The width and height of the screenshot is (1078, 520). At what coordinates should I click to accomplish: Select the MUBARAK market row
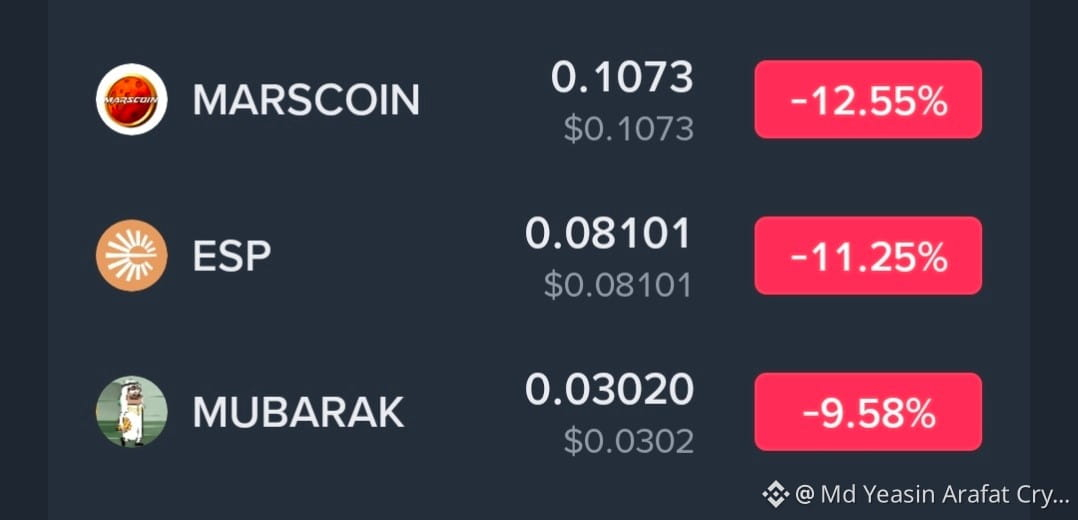click(x=539, y=412)
